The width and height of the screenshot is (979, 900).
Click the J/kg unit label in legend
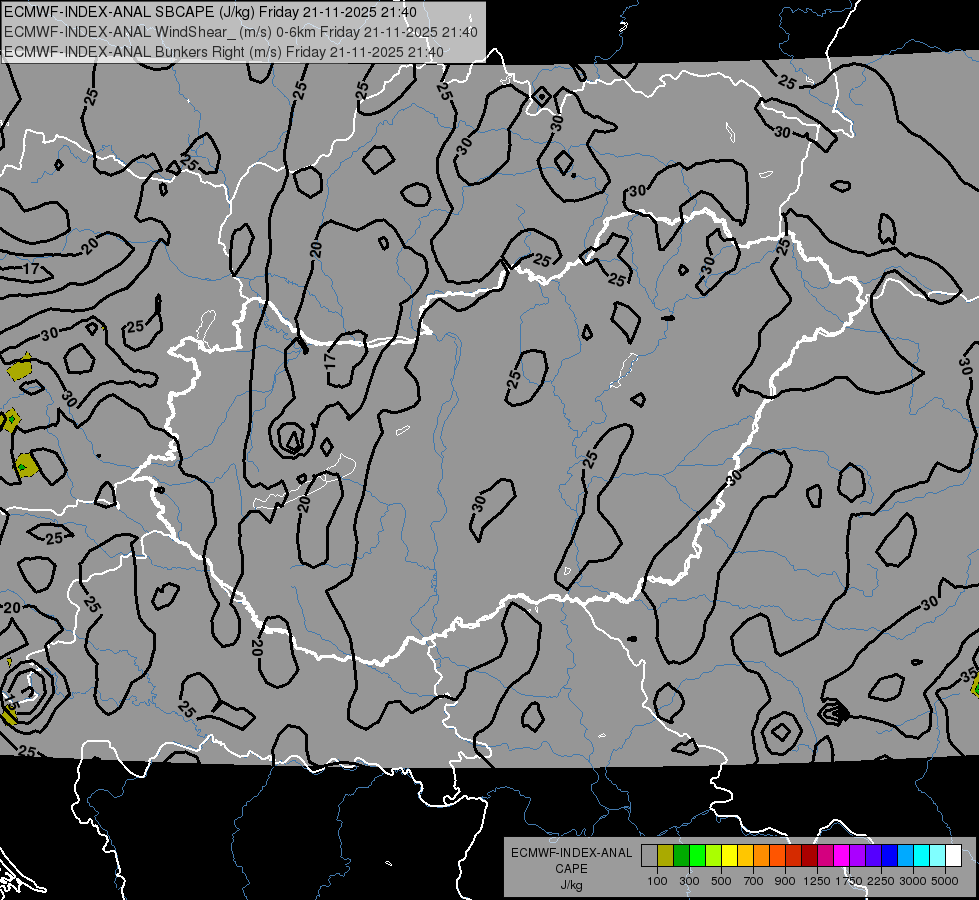point(571,885)
